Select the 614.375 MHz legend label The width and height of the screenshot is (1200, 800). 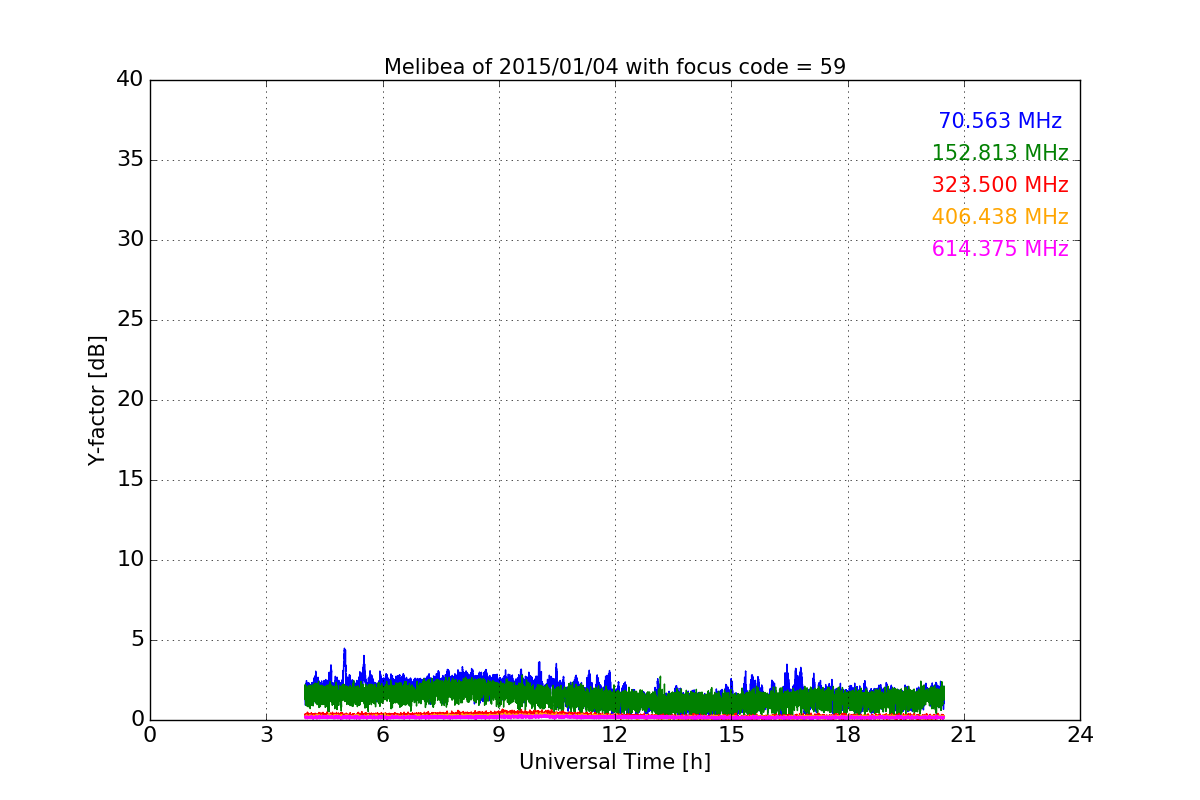[x=1000, y=249]
